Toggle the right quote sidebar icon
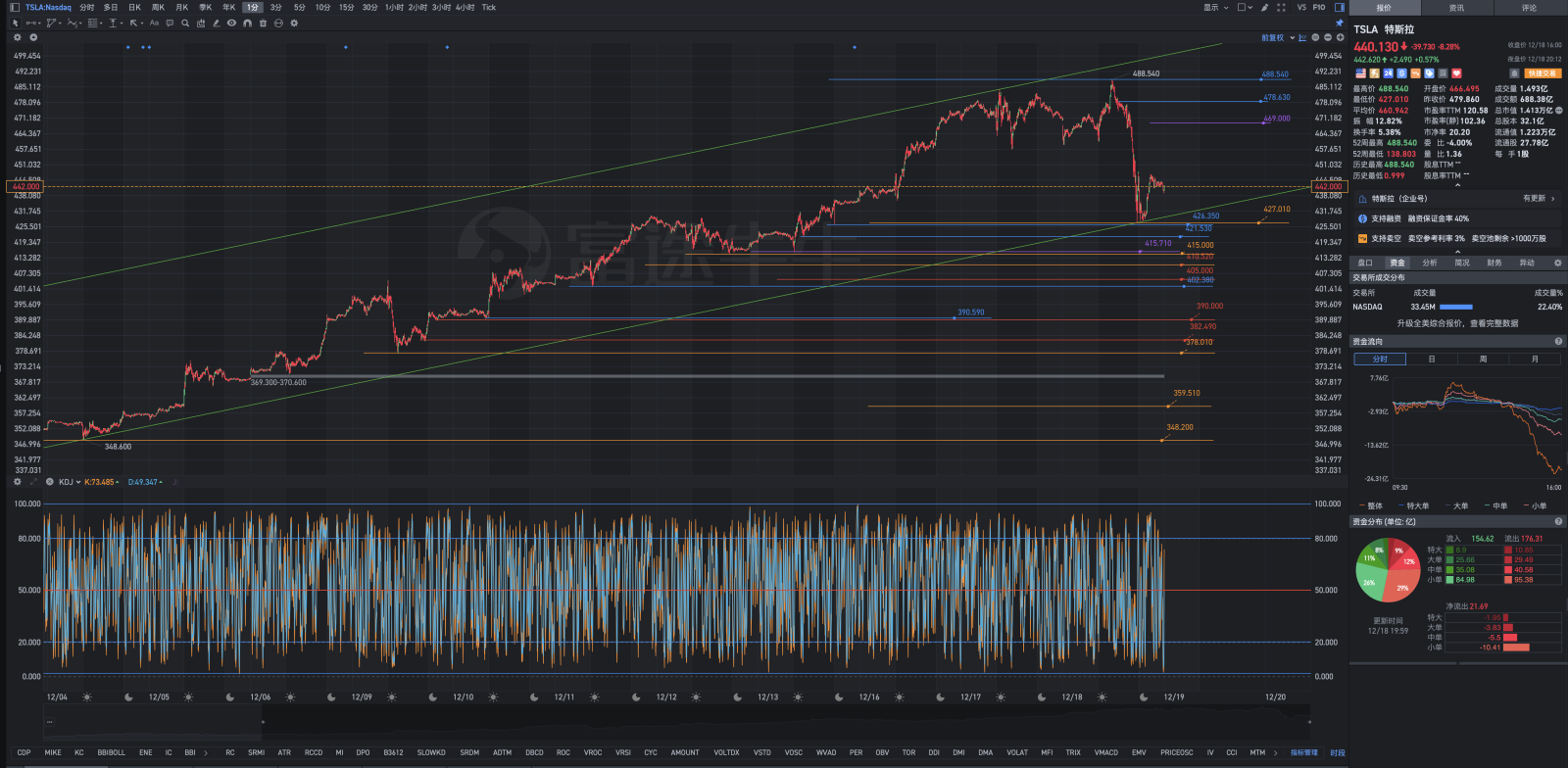1568x768 pixels. pyautogui.click(x=1340, y=7)
